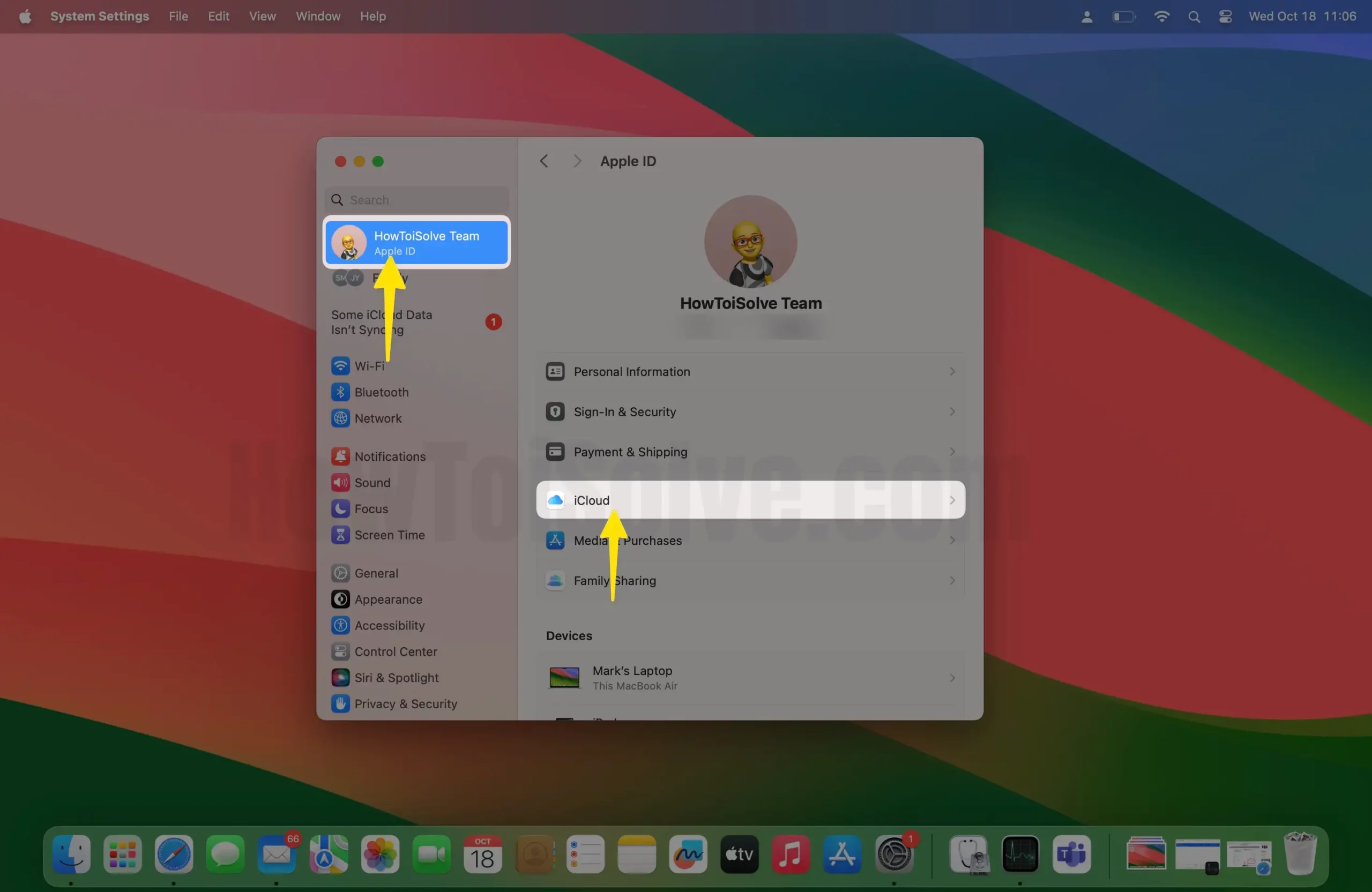Expand Payment & Shipping row chevron

952,452
